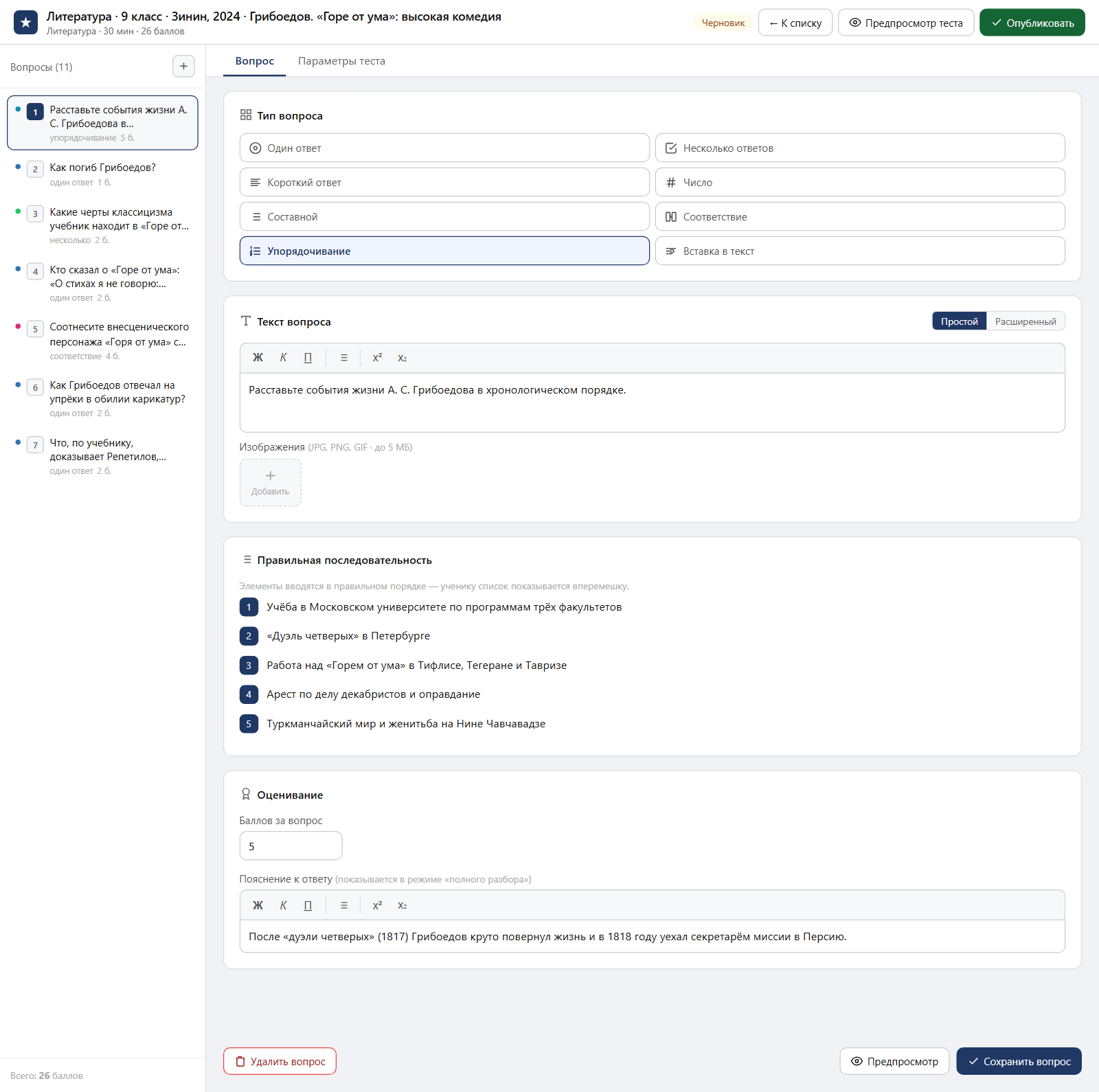Click «Удалить вопрос» button
Image resolution: width=1099 pixels, height=1092 pixels.
280,1061
